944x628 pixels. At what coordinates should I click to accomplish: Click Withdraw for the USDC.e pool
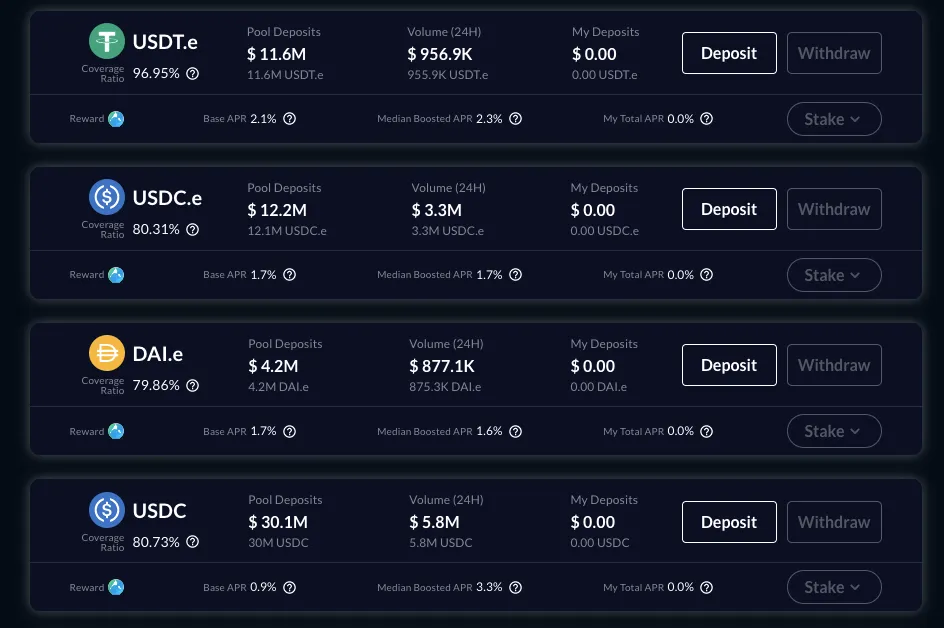pos(834,209)
